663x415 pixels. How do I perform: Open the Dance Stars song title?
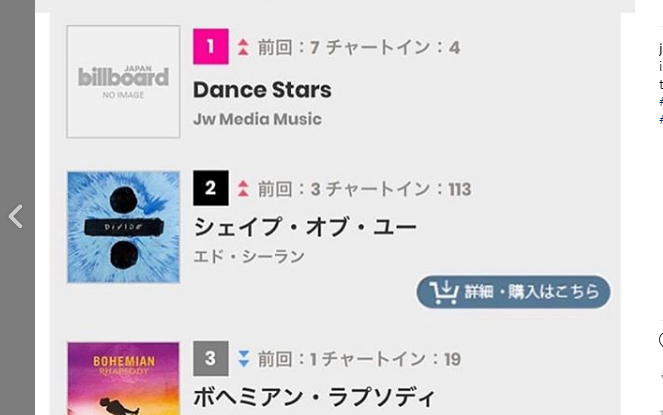tap(262, 90)
